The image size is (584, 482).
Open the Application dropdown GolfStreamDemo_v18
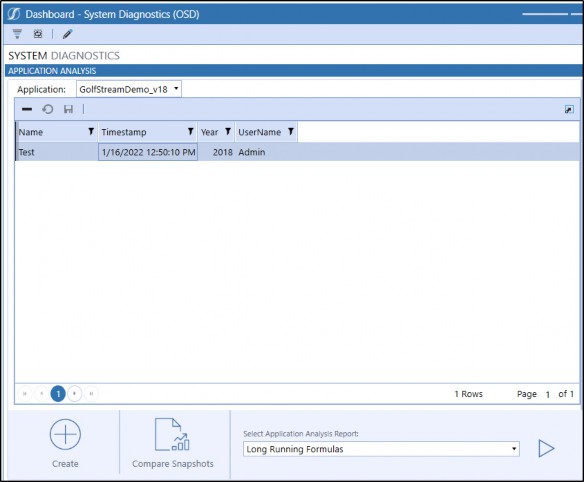point(129,89)
